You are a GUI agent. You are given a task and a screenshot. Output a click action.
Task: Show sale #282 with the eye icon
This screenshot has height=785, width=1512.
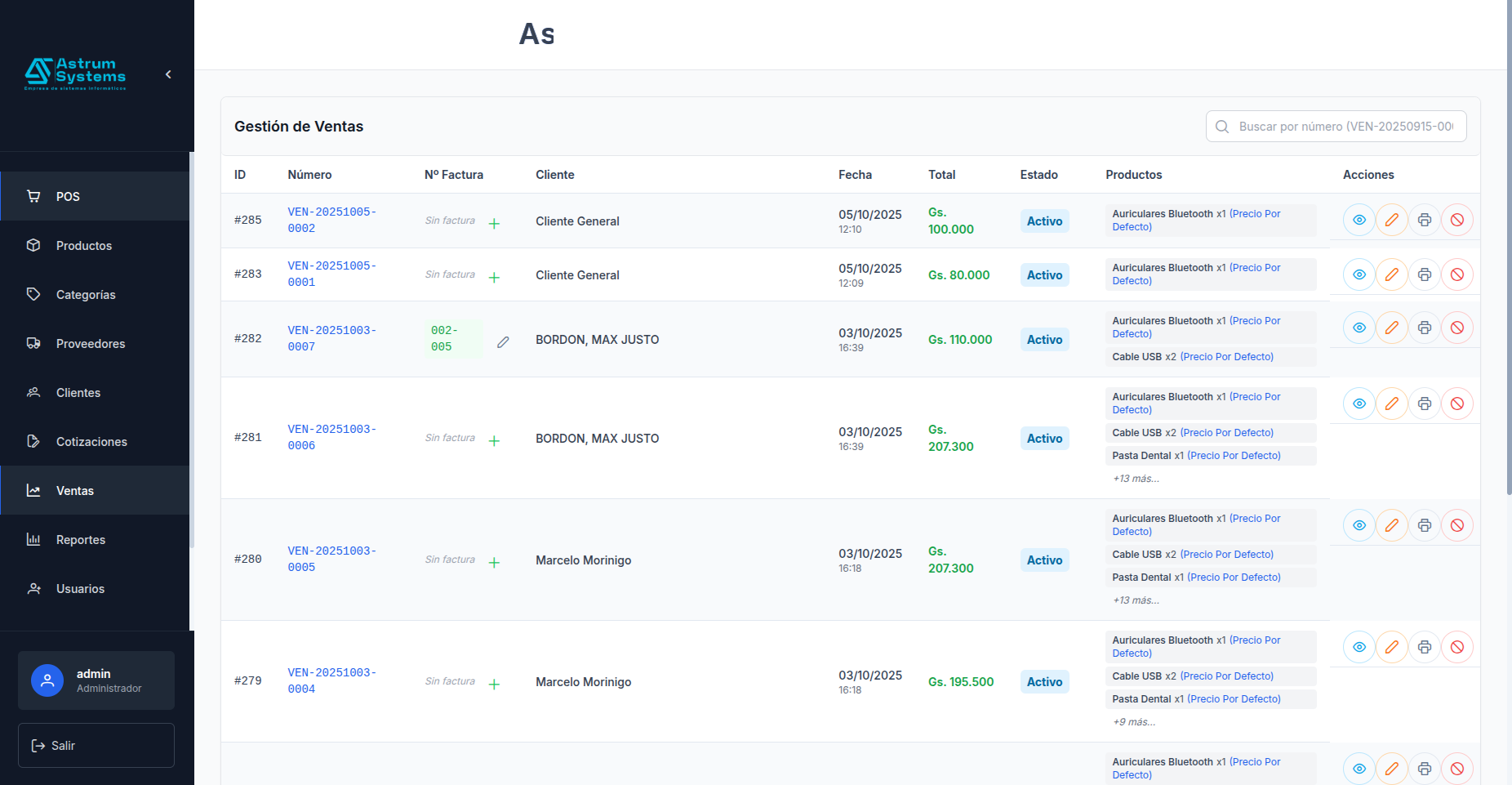(1359, 328)
